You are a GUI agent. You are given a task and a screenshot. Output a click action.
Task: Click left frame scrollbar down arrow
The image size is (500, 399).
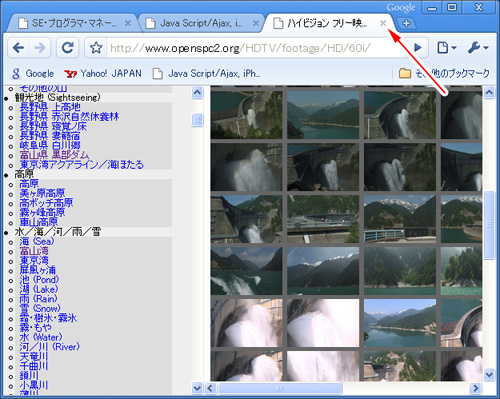point(197,388)
